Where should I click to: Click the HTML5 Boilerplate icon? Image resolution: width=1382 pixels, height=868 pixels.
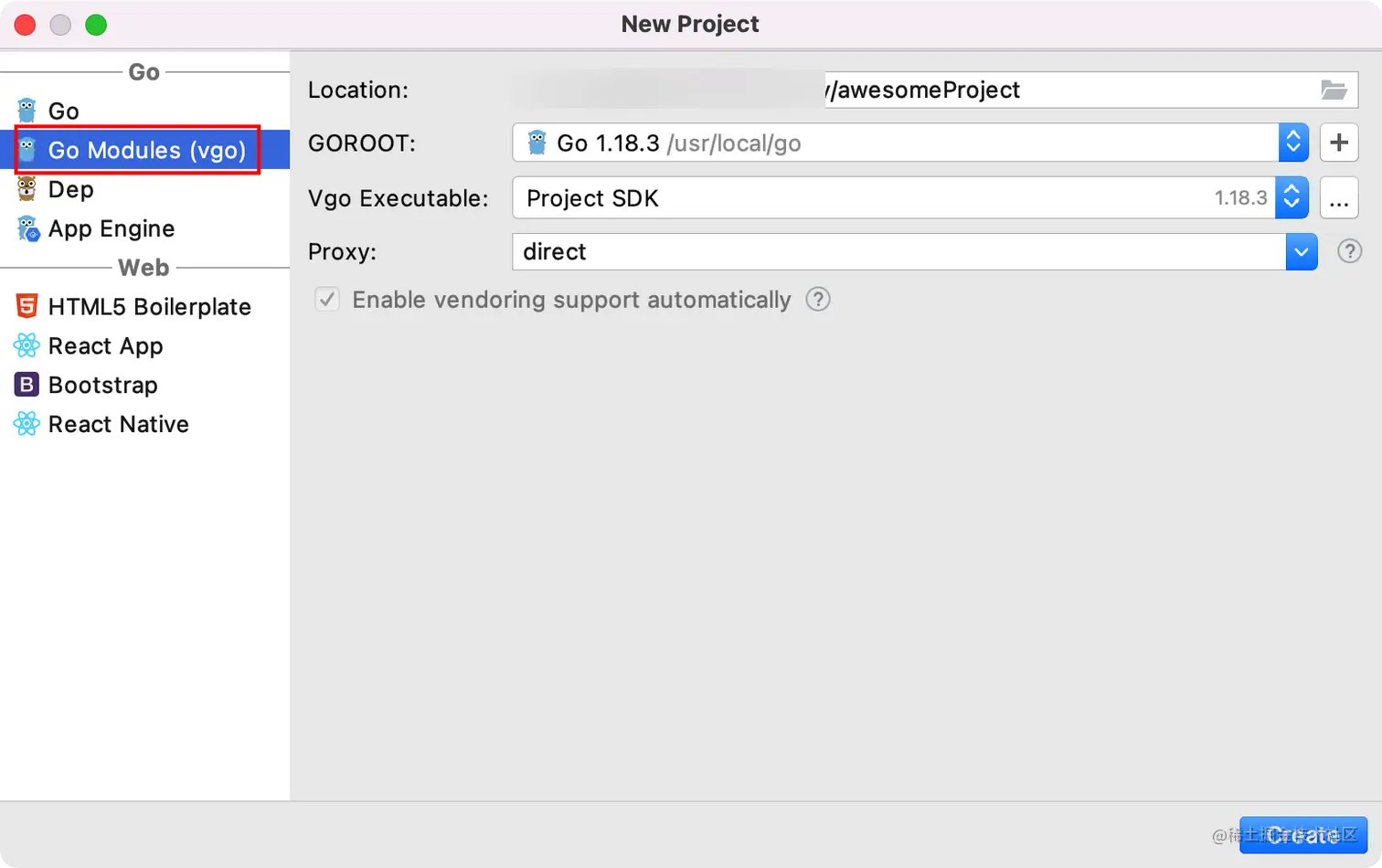pos(27,307)
